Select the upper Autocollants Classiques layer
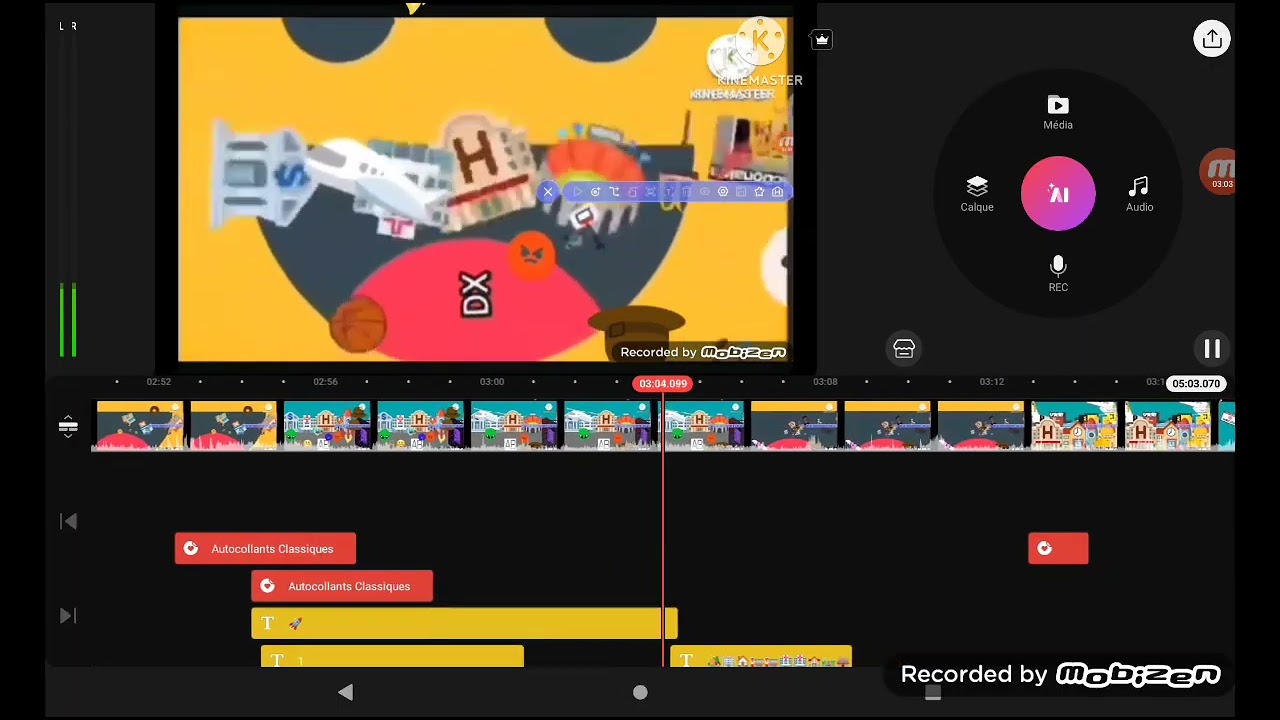The image size is (1280, 720). click(265, 548)
